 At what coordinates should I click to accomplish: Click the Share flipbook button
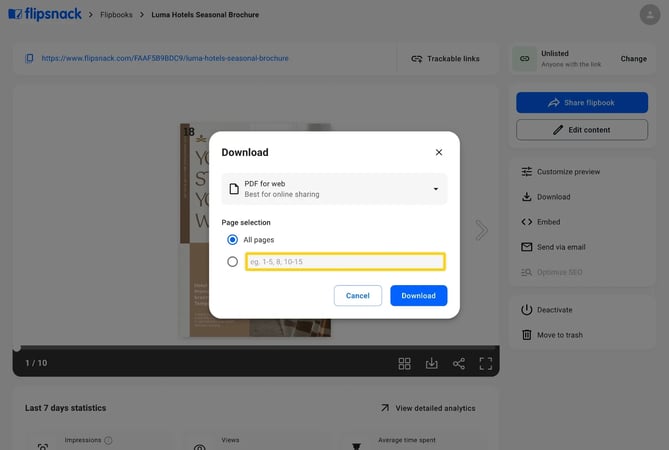[582, 102]
